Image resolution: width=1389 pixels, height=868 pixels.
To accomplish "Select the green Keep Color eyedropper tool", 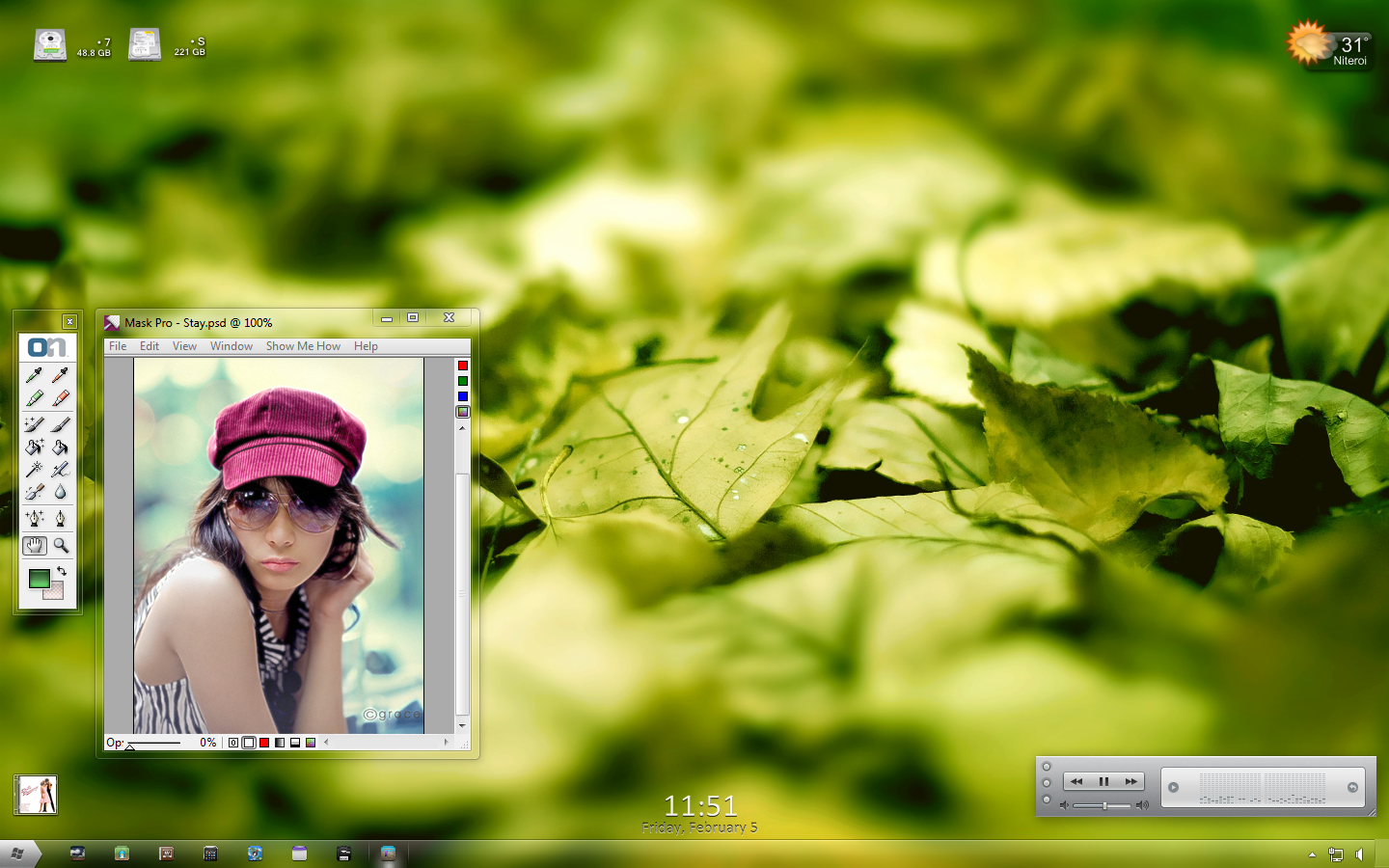I will pos(35,374).
